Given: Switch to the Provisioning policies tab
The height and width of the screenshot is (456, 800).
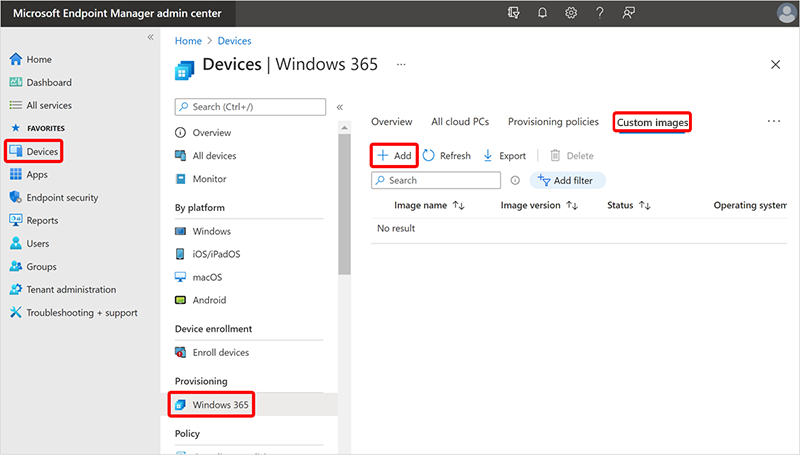Looking at the screenshot, I should 553,122.
